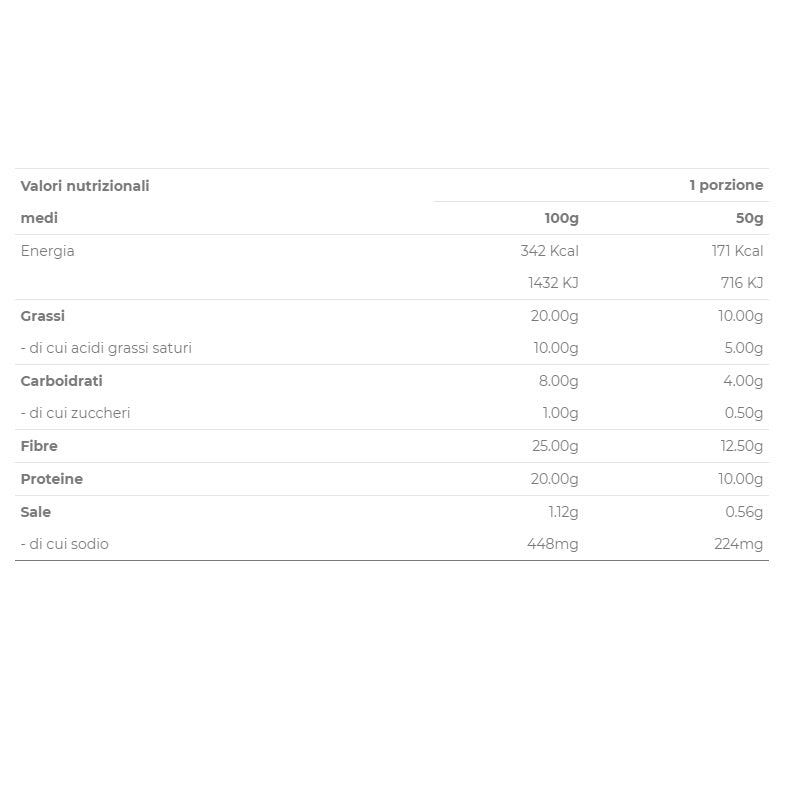Click the '1.12g' salt value
The width and height of the screenshot is (800, 800).
563,512
